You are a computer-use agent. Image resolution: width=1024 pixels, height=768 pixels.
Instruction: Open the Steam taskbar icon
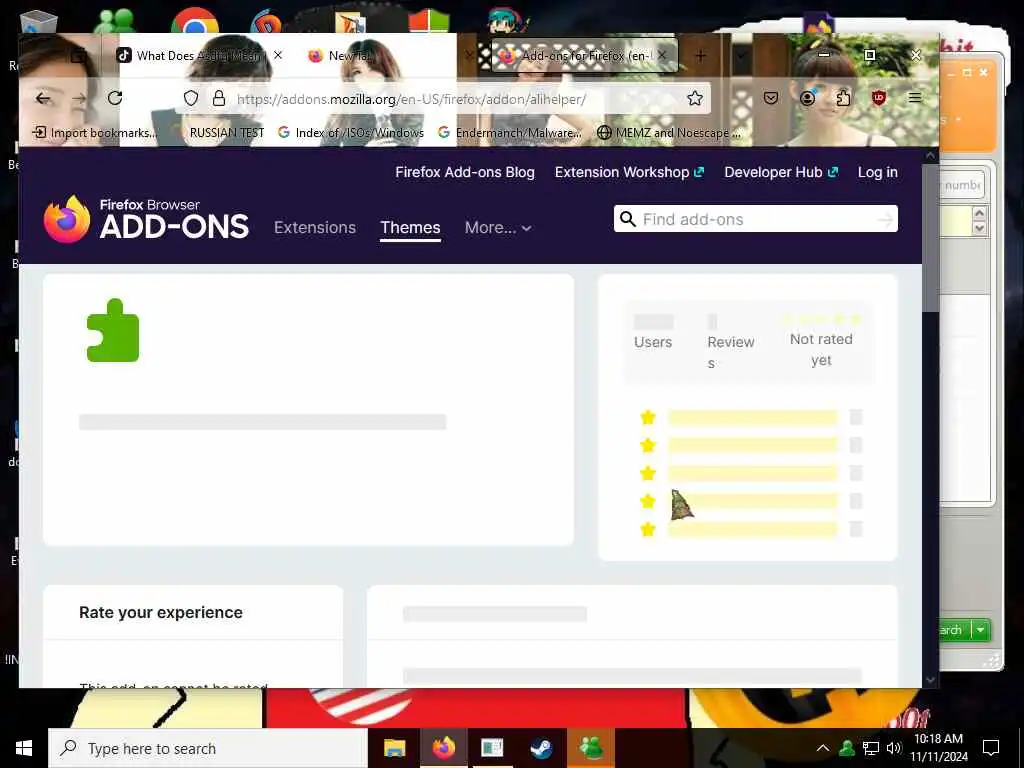(x=541, y=748)
